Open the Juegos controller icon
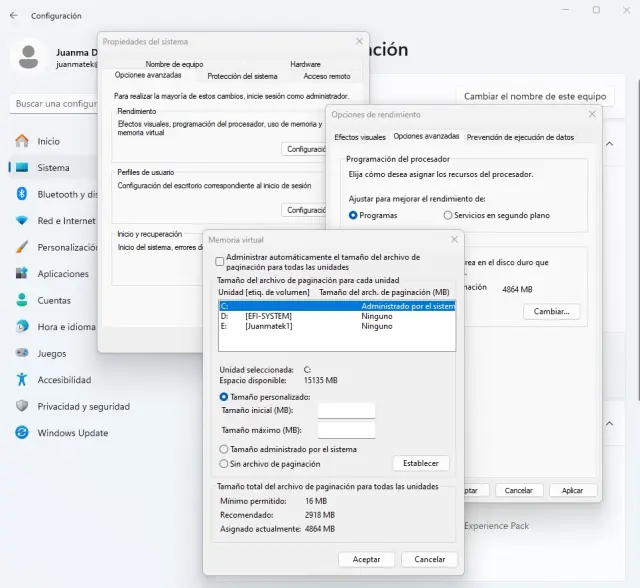640x588 pixels. click(21, 353)
